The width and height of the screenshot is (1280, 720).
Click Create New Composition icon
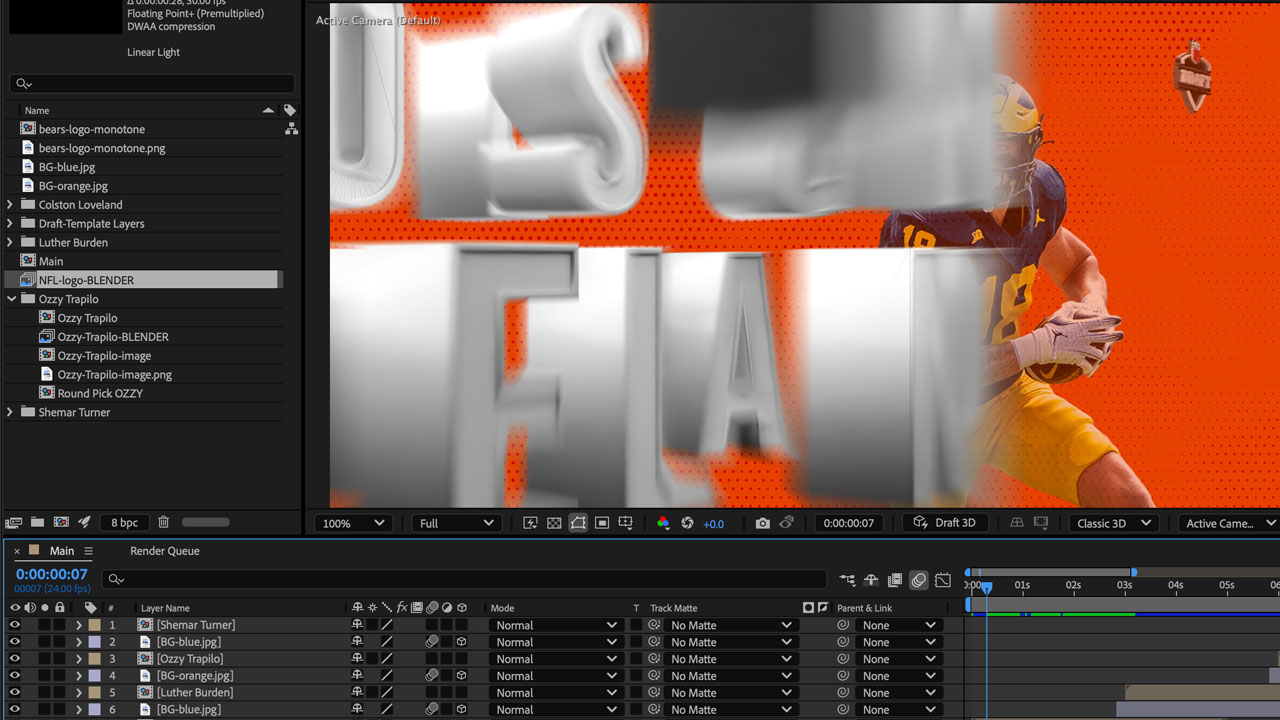61,522
